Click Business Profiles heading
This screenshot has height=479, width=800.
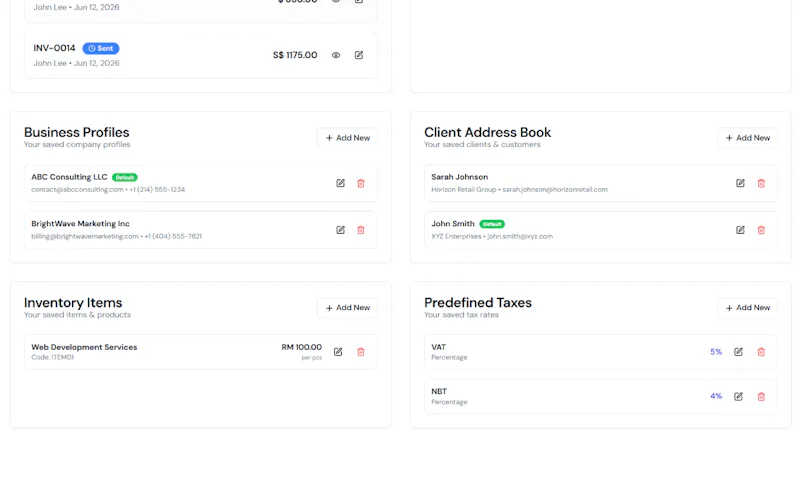tap(77, 133)
